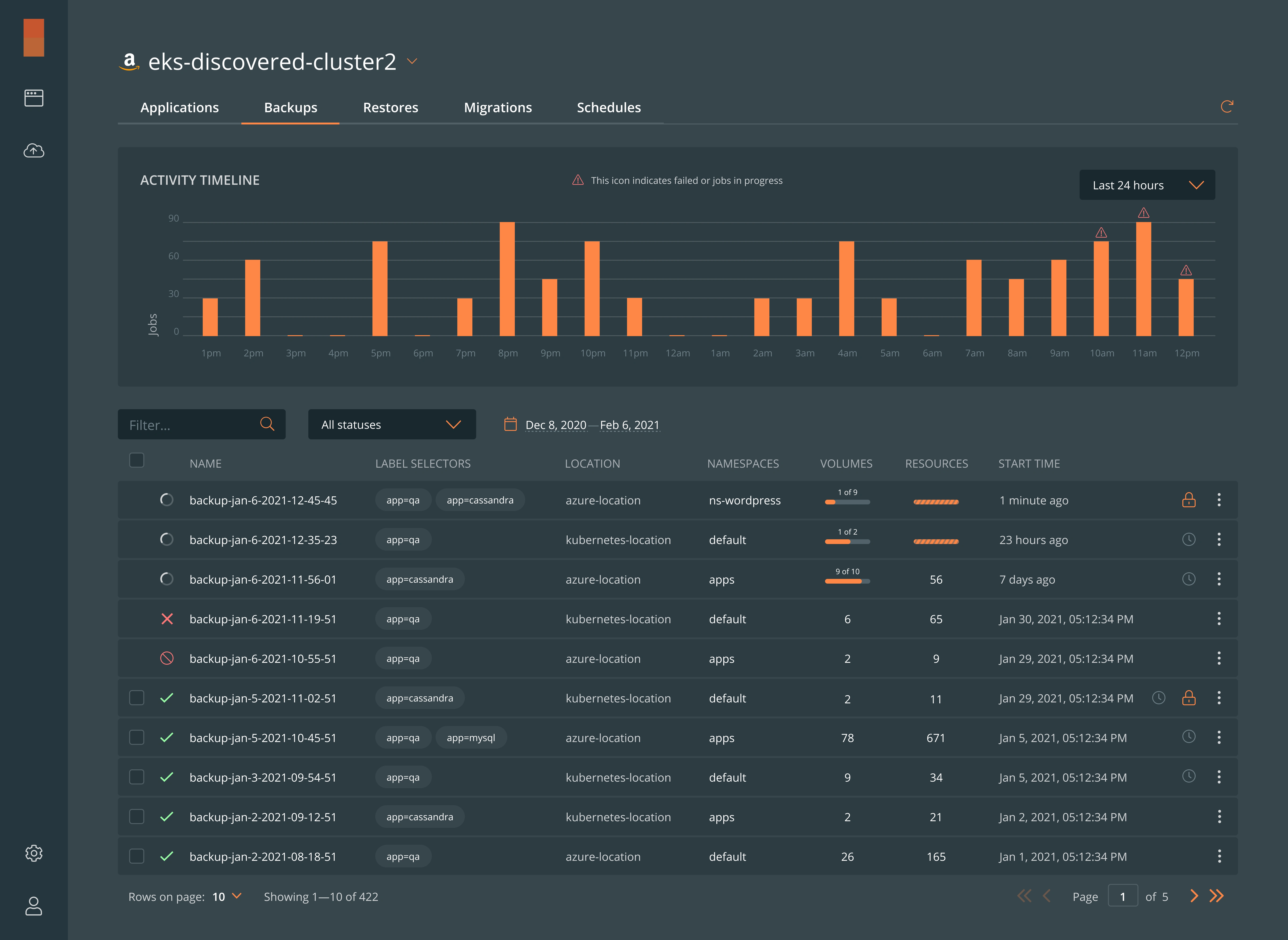
Task: Select checkbox for backup-jan-5-2021-10-45-51
Action: pyautogui.click(x=136, y=738)
